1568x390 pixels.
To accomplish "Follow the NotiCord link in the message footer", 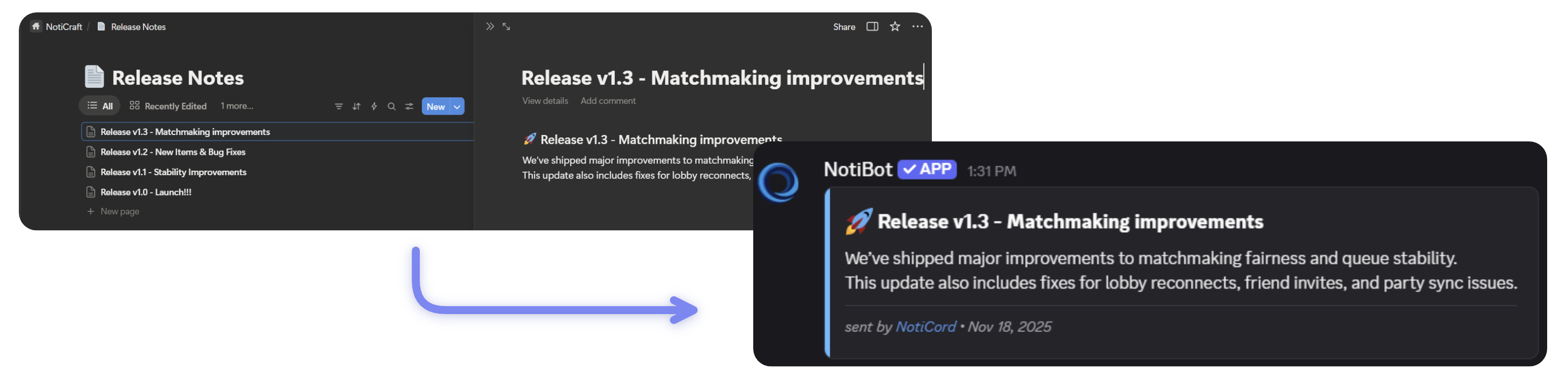I will [x=926, y=326].
